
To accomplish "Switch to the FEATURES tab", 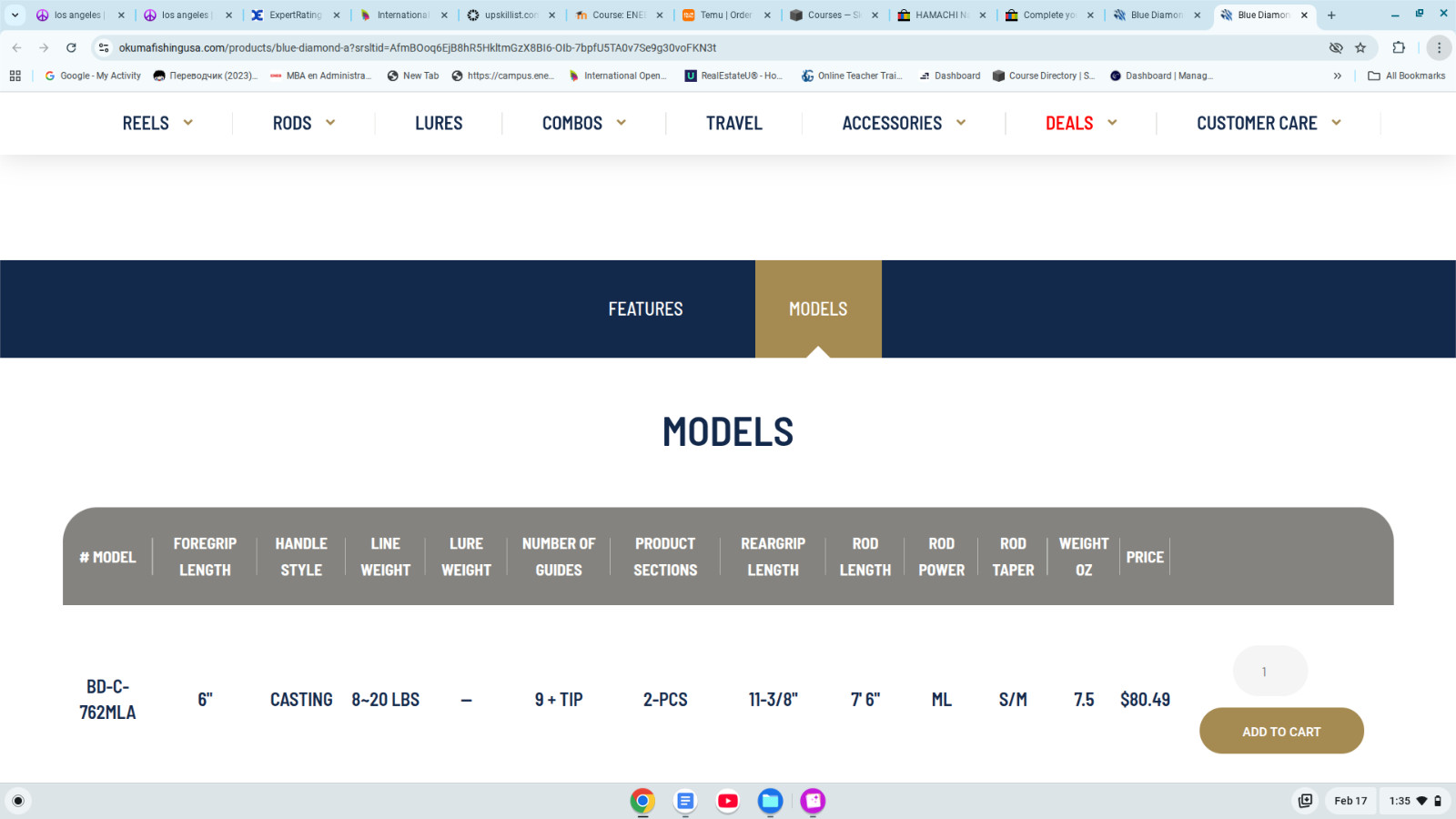I will coord(645,309).
